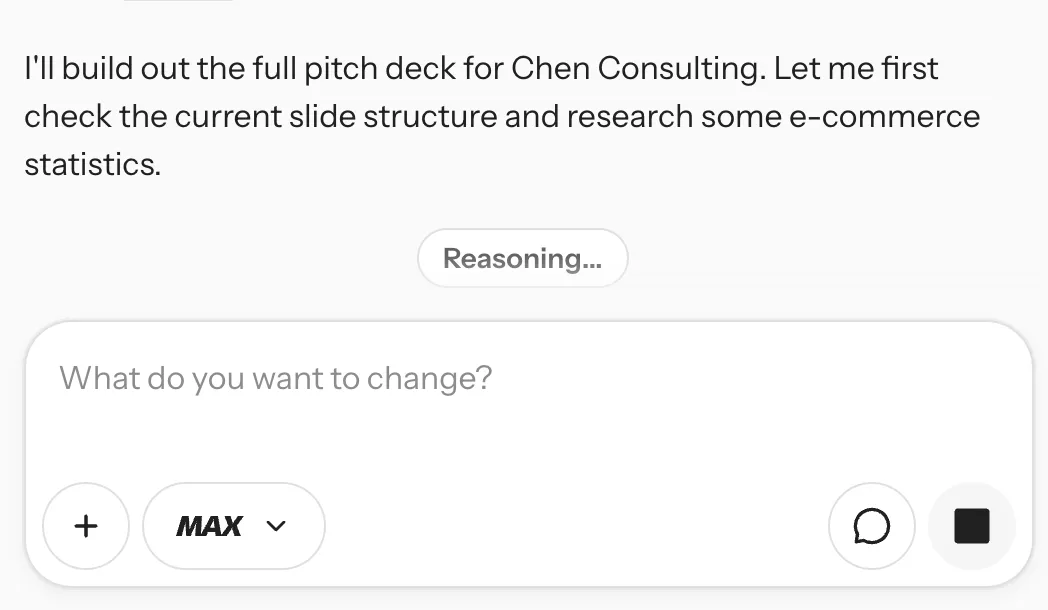Focus the What do you want to change field
The height and width of the screenshot is (610, 1048).
point(400,378)
